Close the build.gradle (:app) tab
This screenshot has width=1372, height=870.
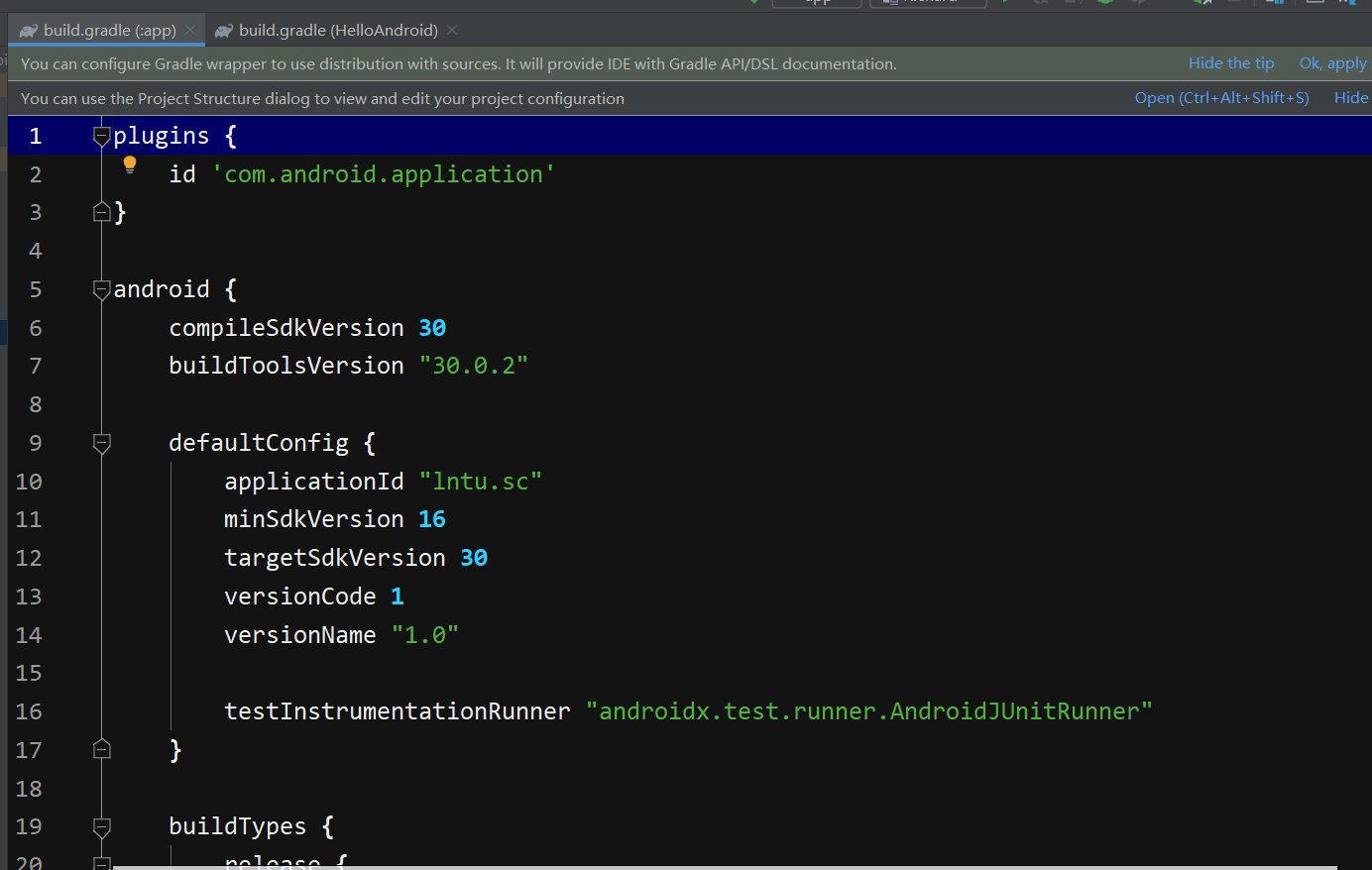pyautogui.click(x=190, y=30)
